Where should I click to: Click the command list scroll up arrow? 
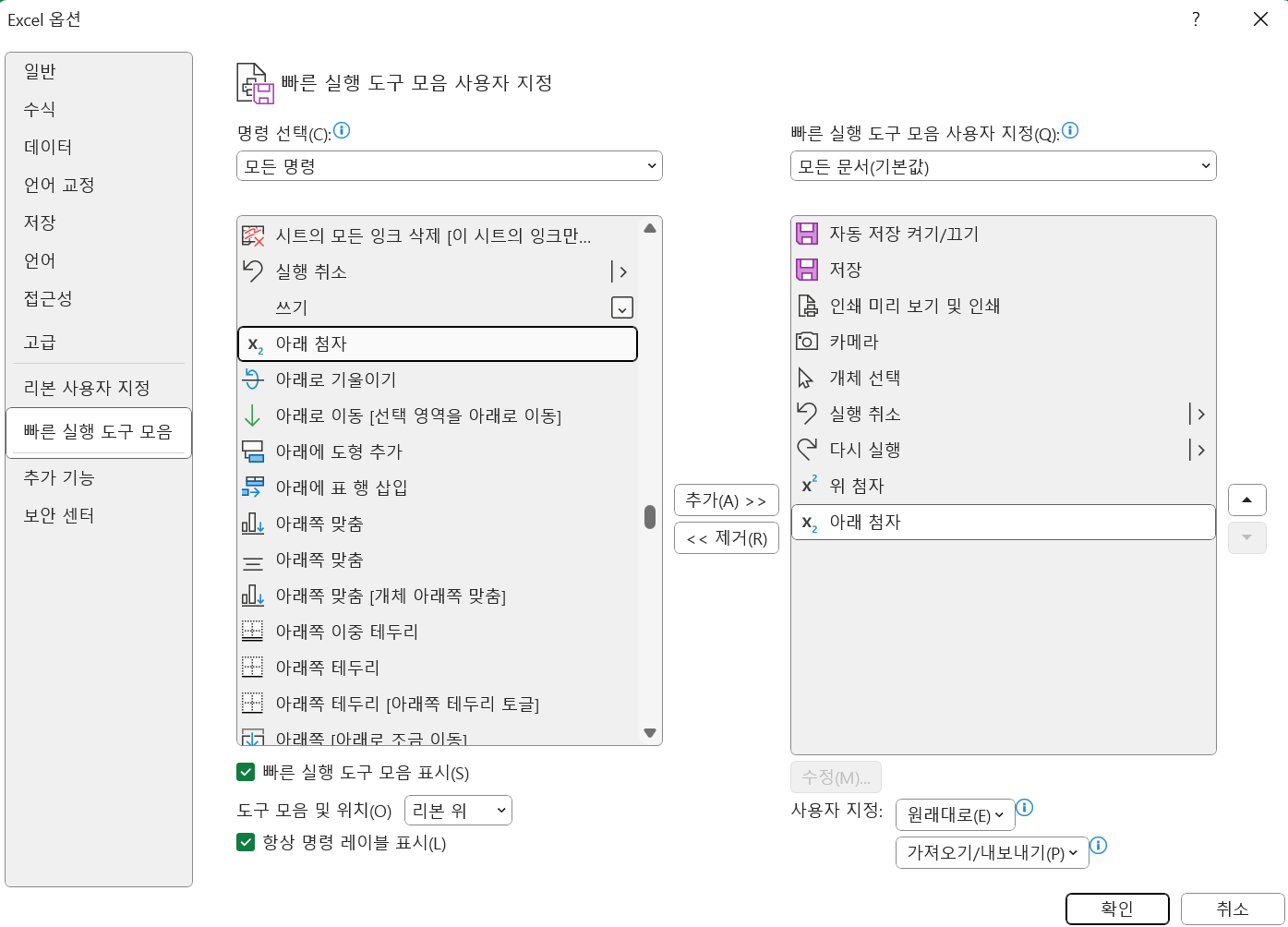pyautogui.click(x=650, y=228)
